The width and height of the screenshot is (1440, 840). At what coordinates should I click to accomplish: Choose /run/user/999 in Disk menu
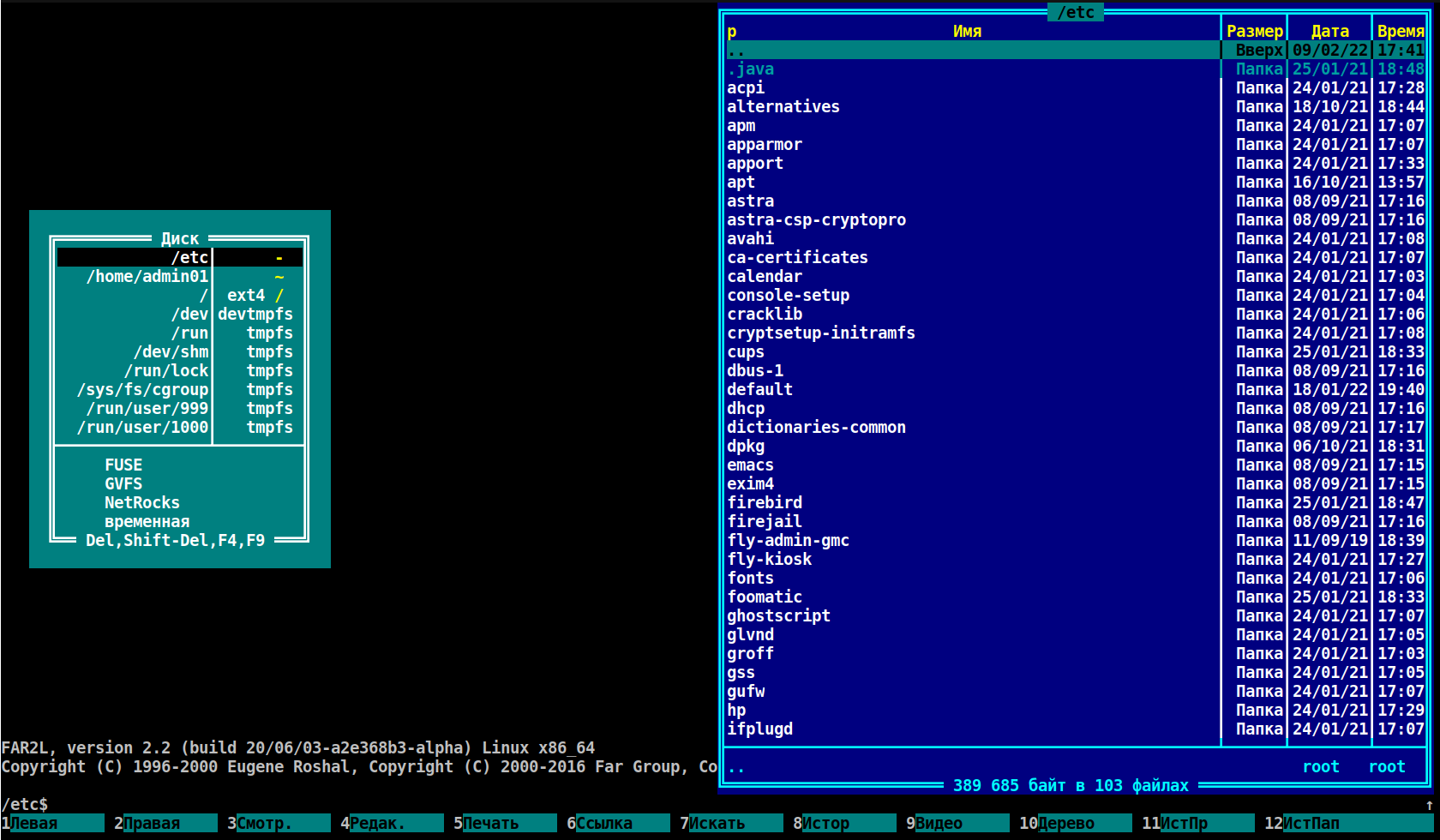(x=180, y=408)
